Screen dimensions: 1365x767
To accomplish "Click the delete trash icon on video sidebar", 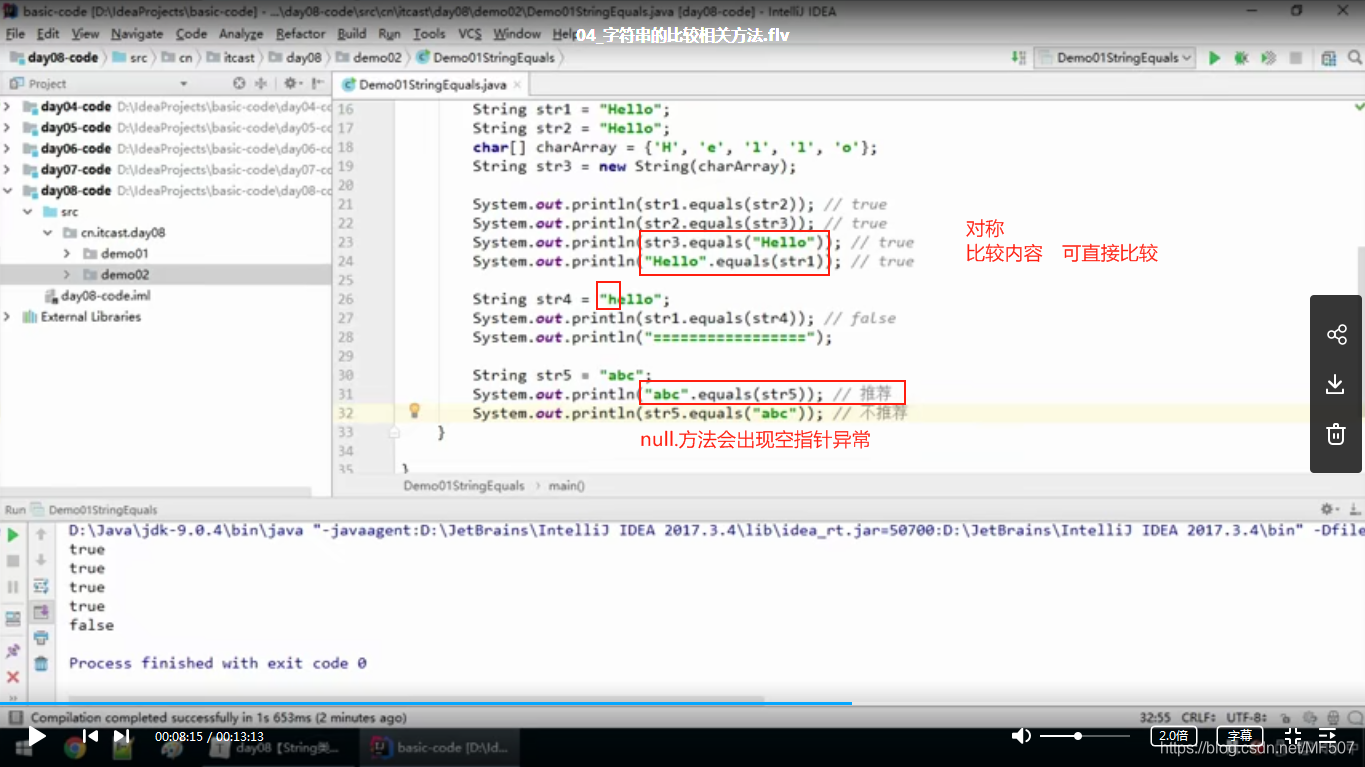I will click(1337, 434).
